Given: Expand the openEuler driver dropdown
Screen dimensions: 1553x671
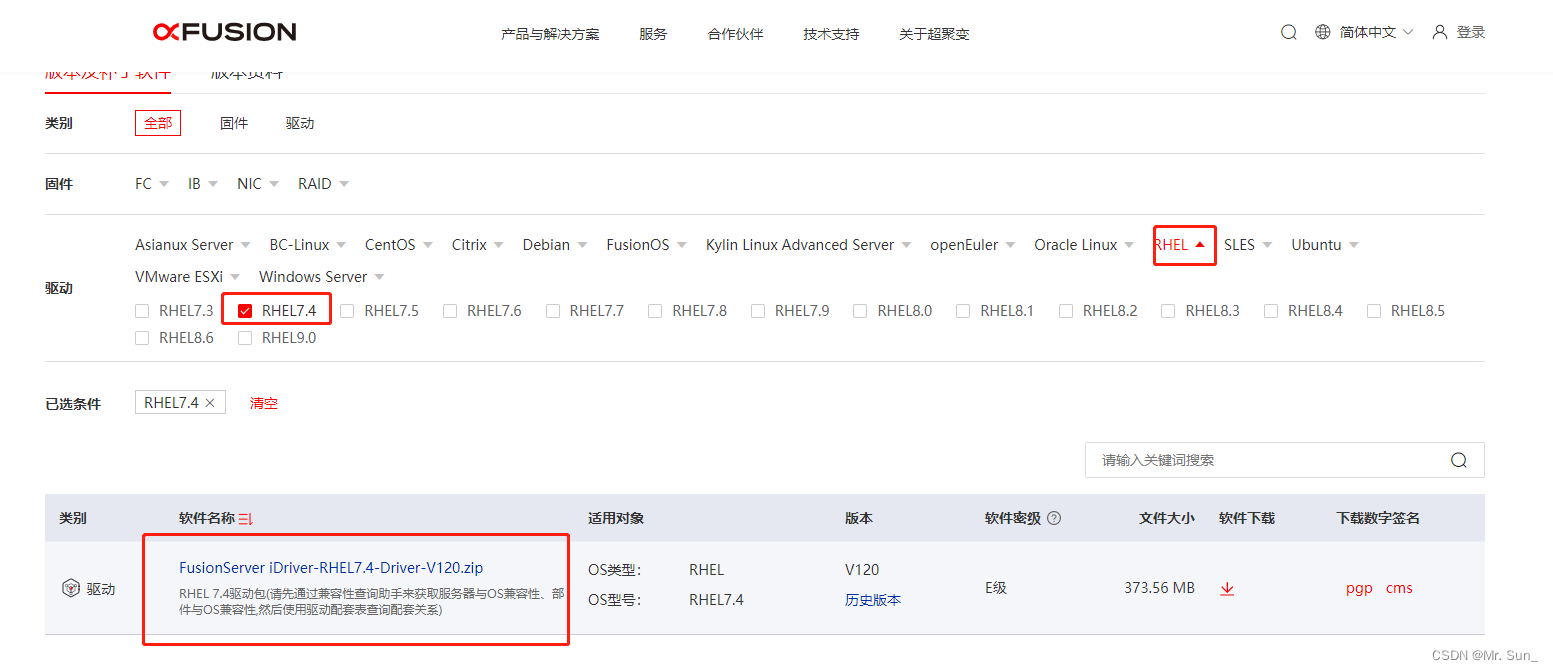Looking at the screenshot, I should point(973,245).
